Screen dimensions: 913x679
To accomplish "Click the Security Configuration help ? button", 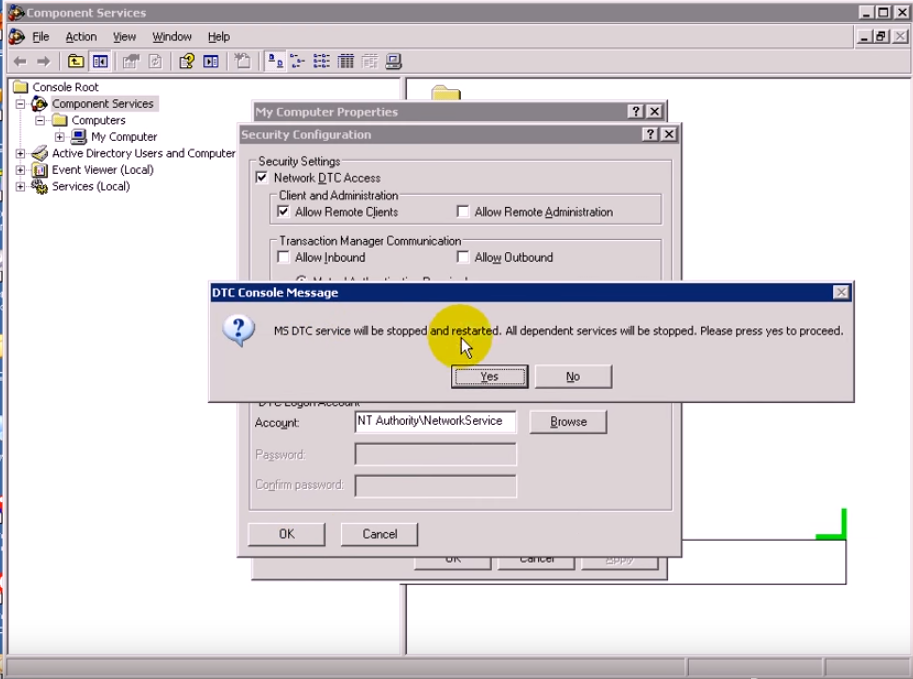I will (x=650, y=135).
